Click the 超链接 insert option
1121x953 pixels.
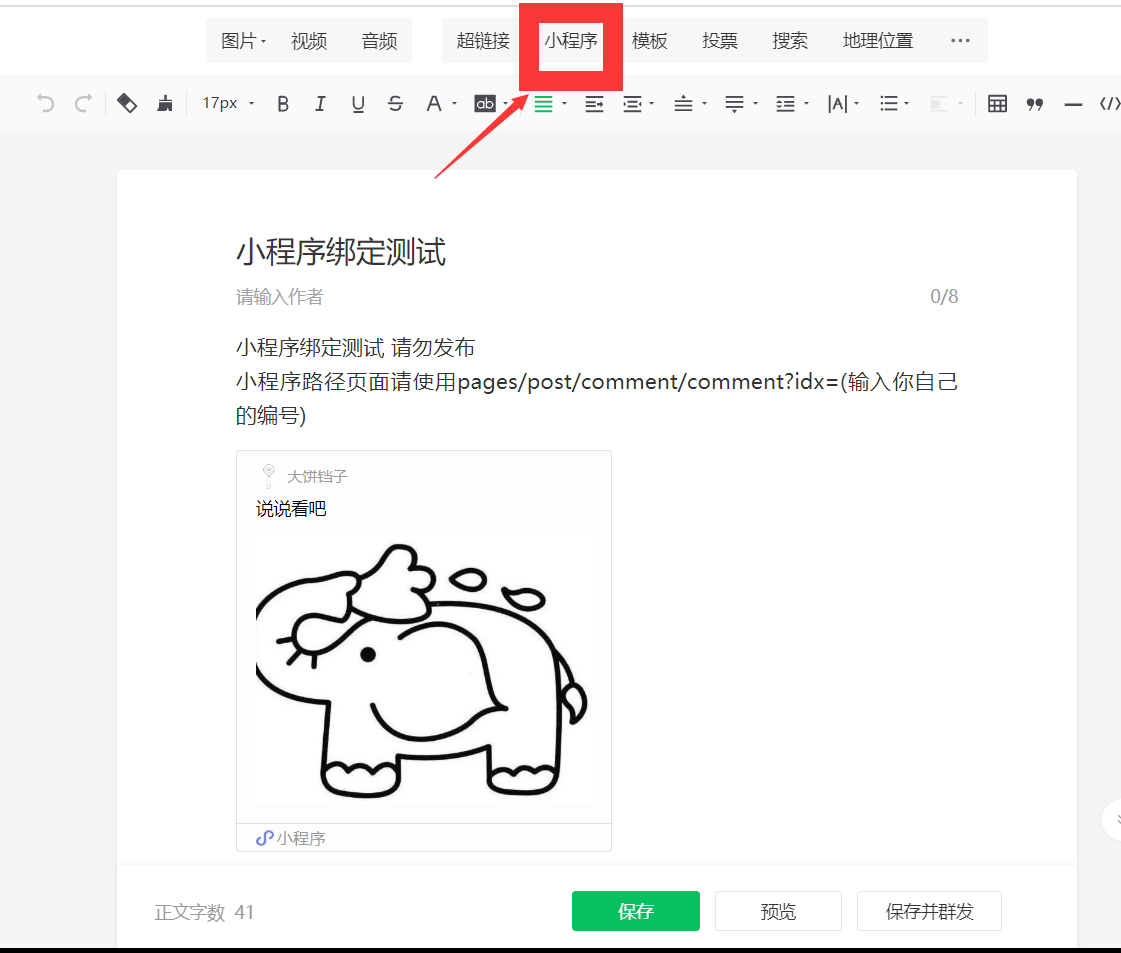click(x=483, y=41)
